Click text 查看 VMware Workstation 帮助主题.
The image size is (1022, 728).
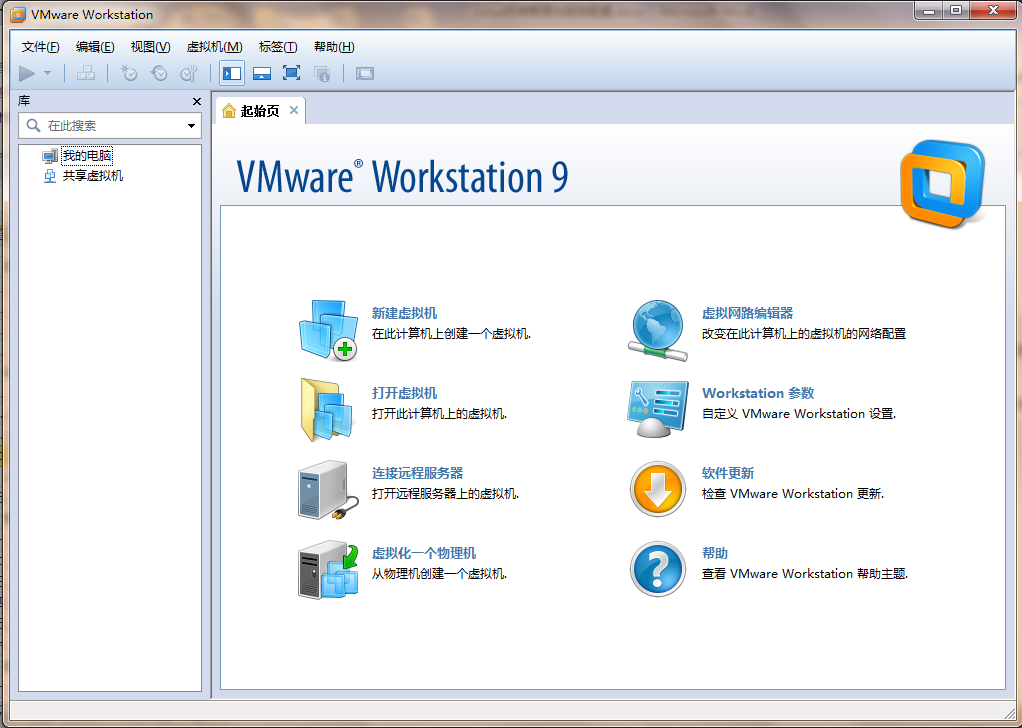(x=805, y=574)
